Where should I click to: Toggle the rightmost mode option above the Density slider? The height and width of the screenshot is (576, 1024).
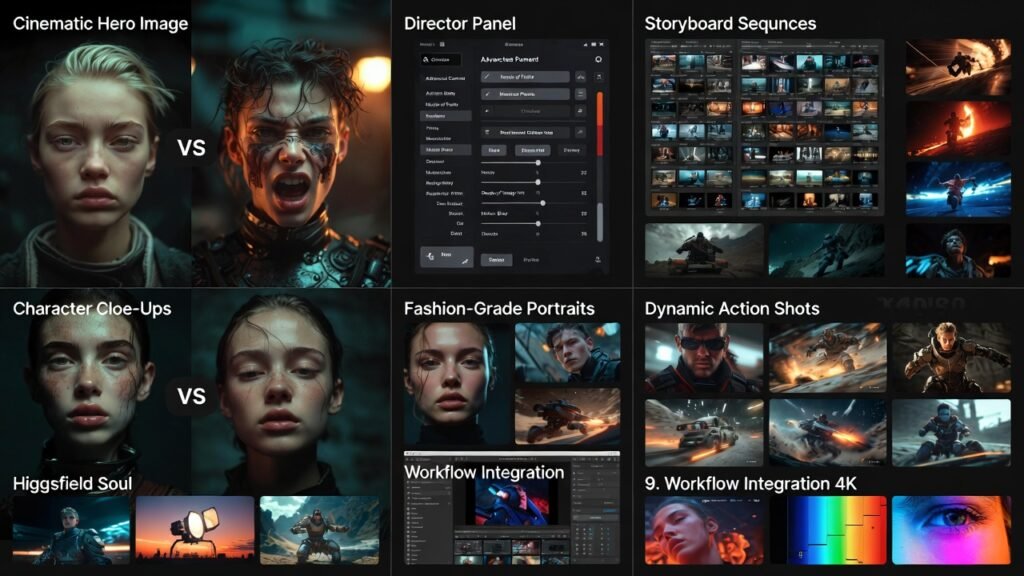coord(571,151)
